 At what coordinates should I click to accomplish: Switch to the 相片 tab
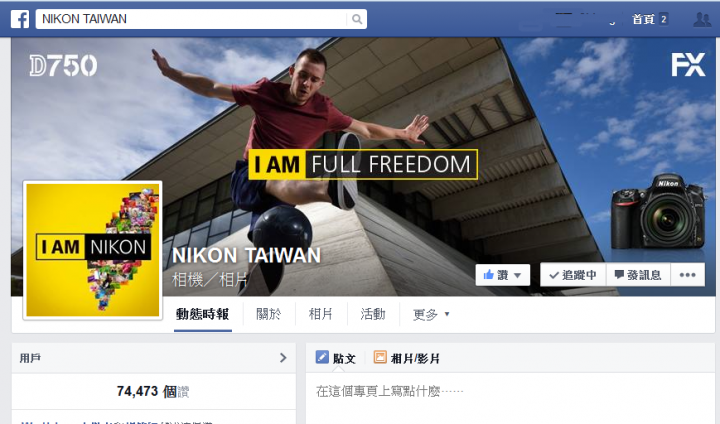321,315
